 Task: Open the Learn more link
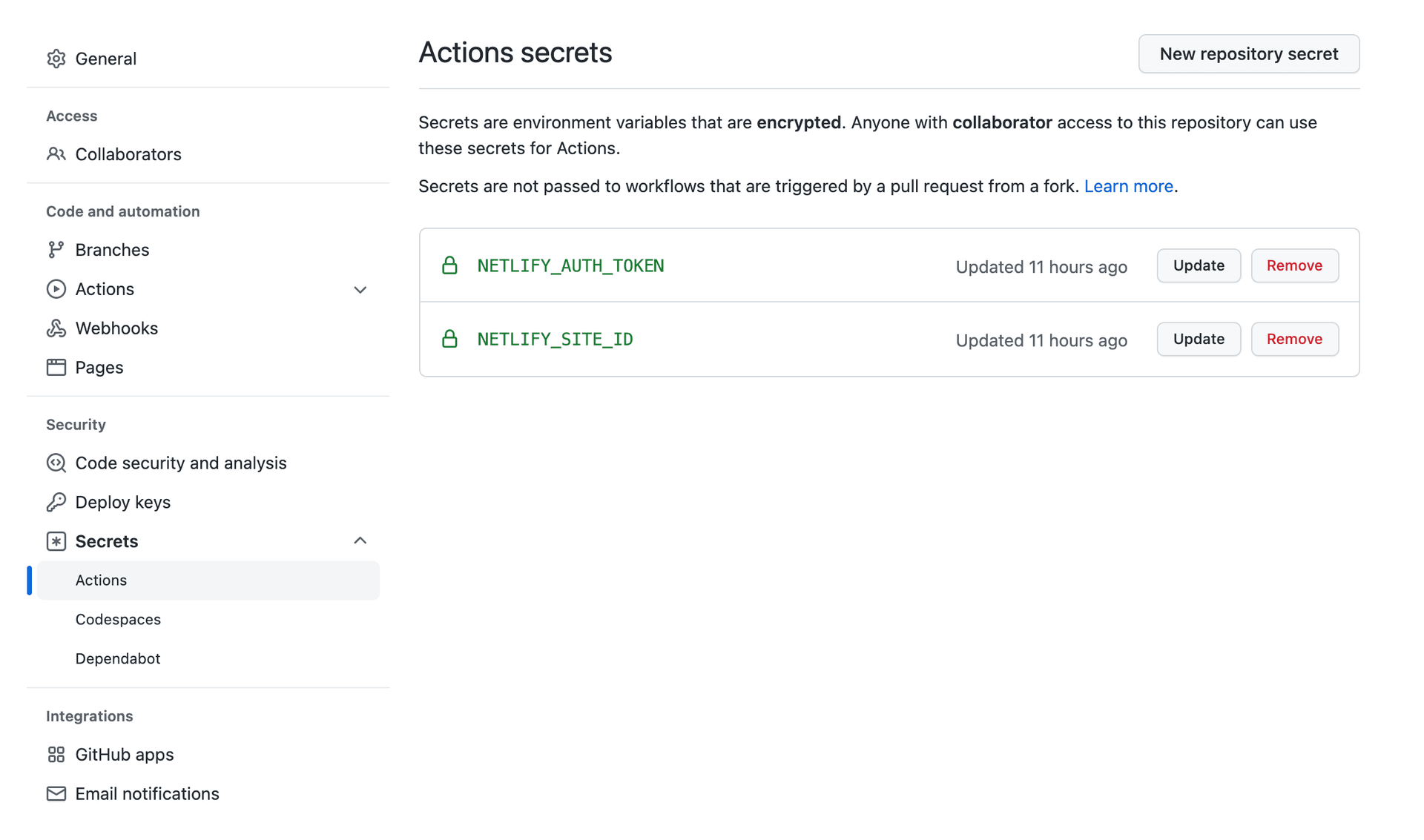coord(1128,186)
